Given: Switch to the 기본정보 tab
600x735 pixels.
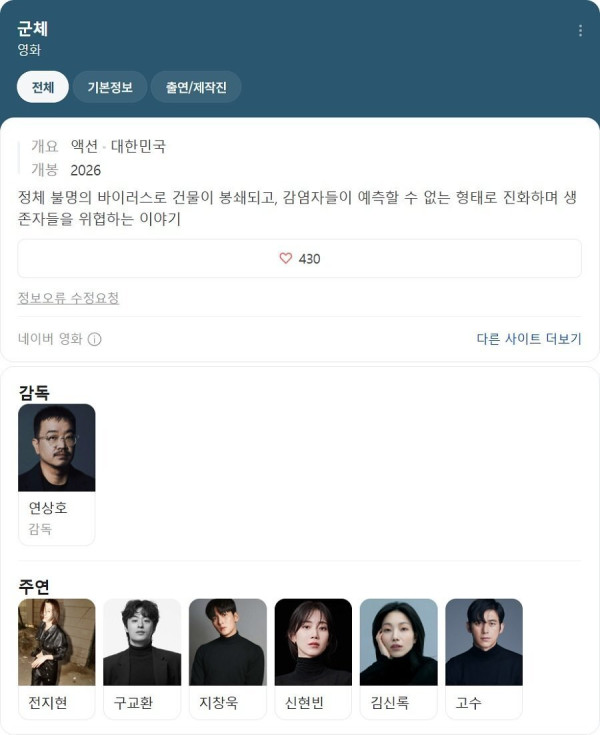Looking at the screenshot, I should pos(110,87).
